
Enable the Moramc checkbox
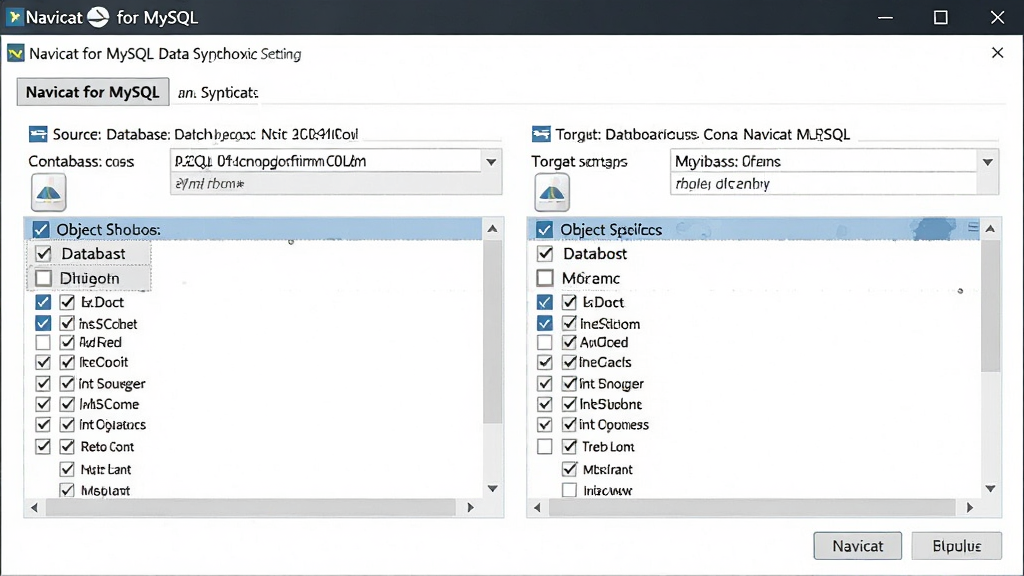545,278
